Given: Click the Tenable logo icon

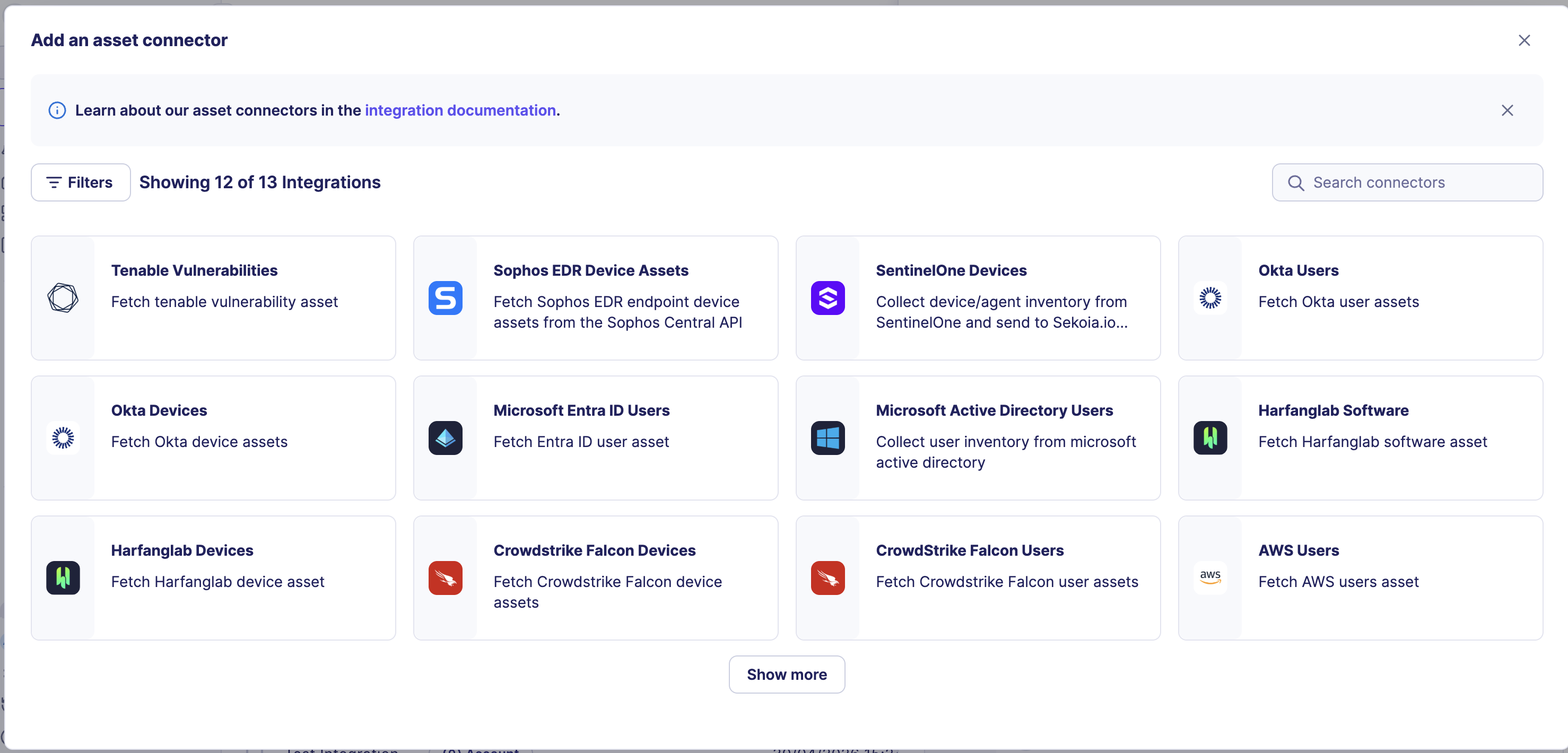Looking at the screenshot, I should click(x=63, y=298).
